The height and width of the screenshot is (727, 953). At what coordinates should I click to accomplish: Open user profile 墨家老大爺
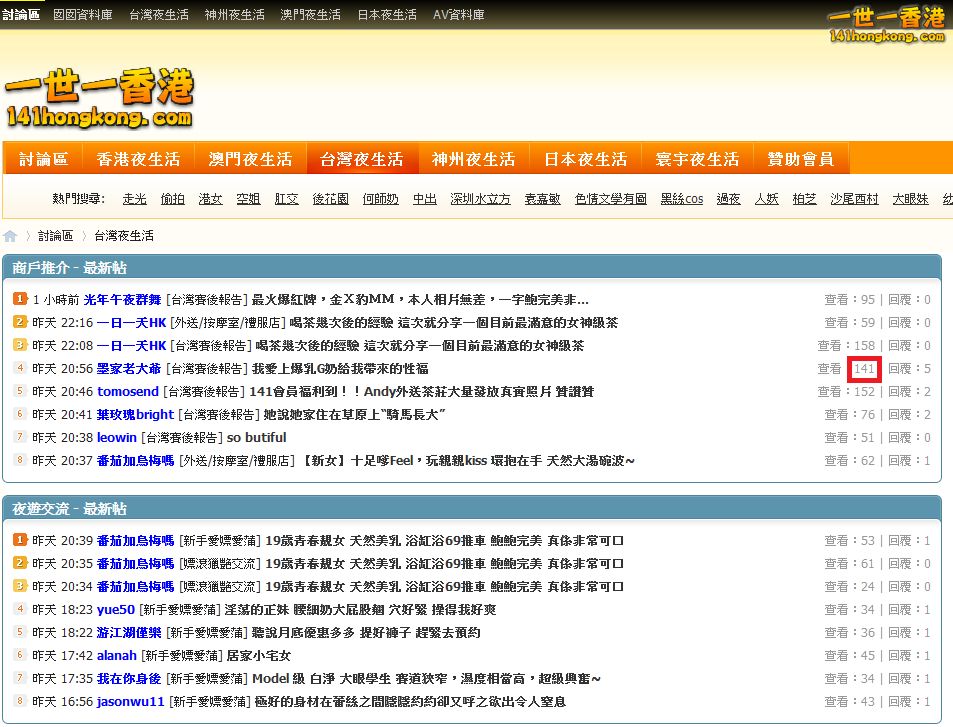pyautogui.click(x=129, y=369)
